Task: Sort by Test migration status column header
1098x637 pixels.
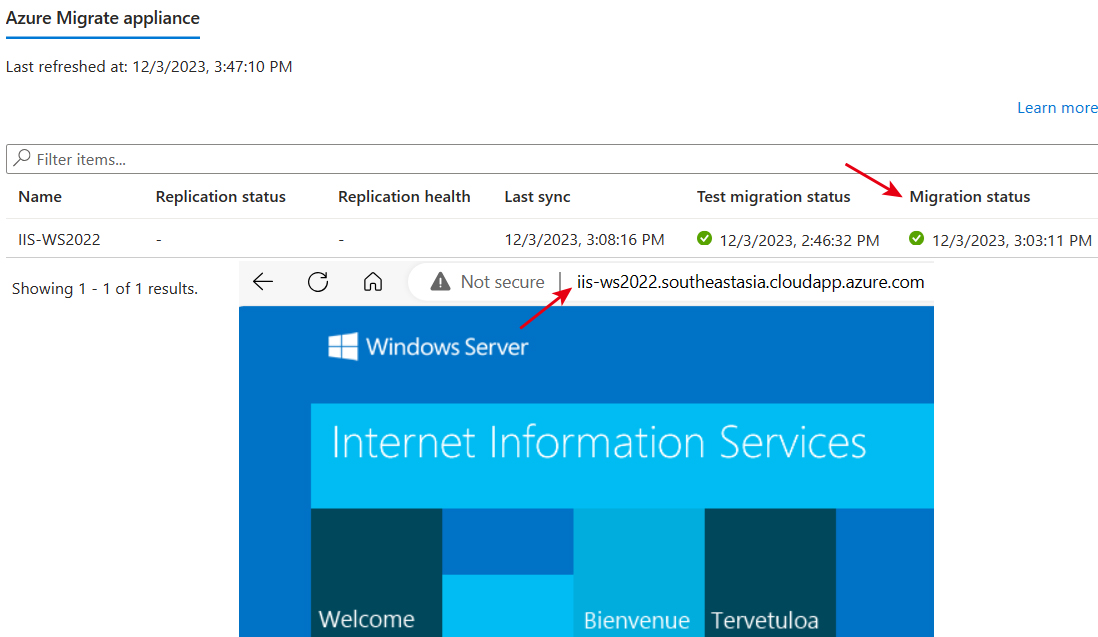Action: (x=773, y=197)
